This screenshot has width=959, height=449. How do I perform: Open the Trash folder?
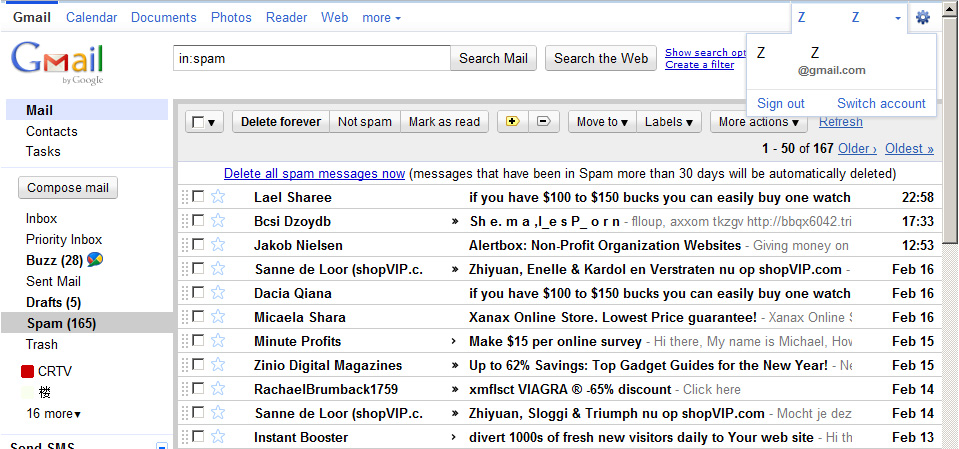(x=42, y=344)
